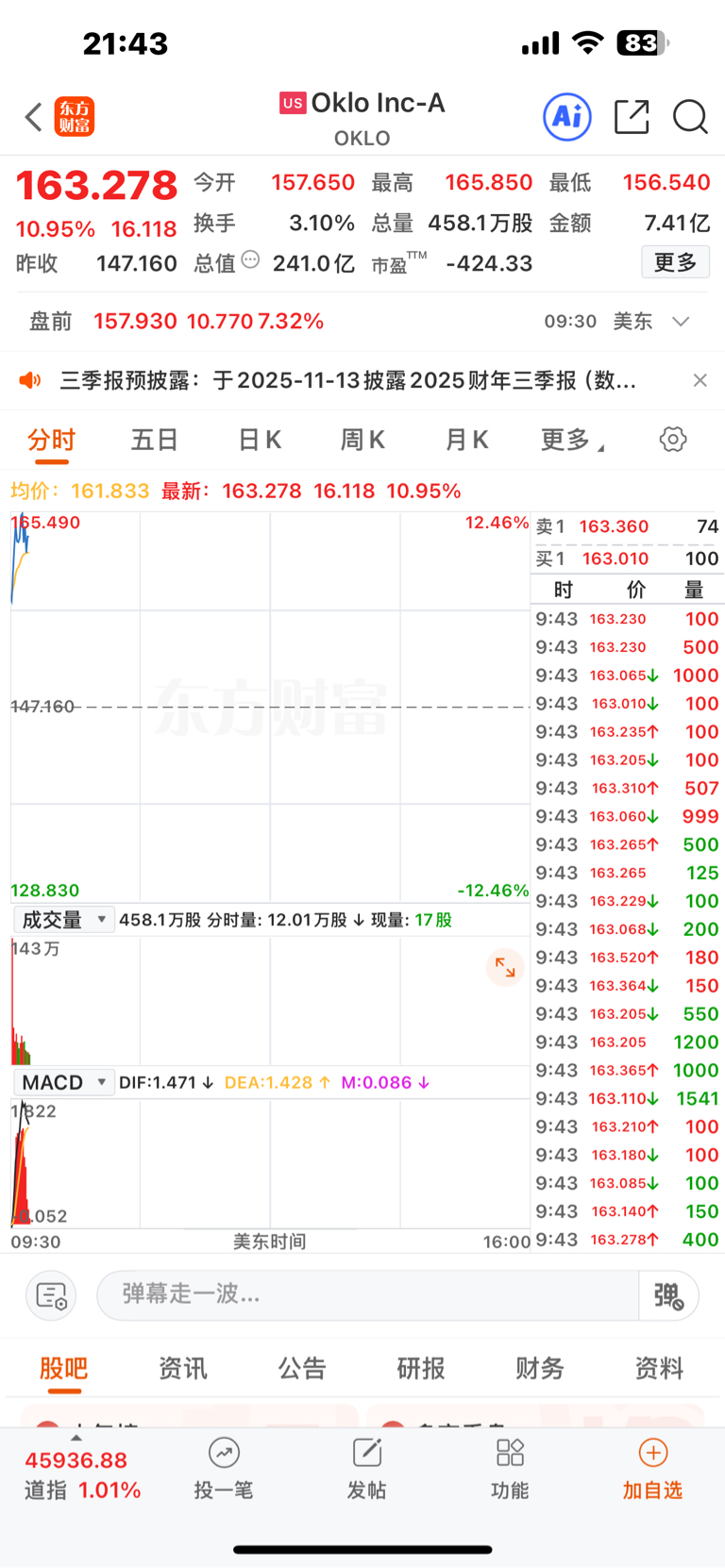
Task: Open the MACD indicator dropdown
Action: (64, 1082)
